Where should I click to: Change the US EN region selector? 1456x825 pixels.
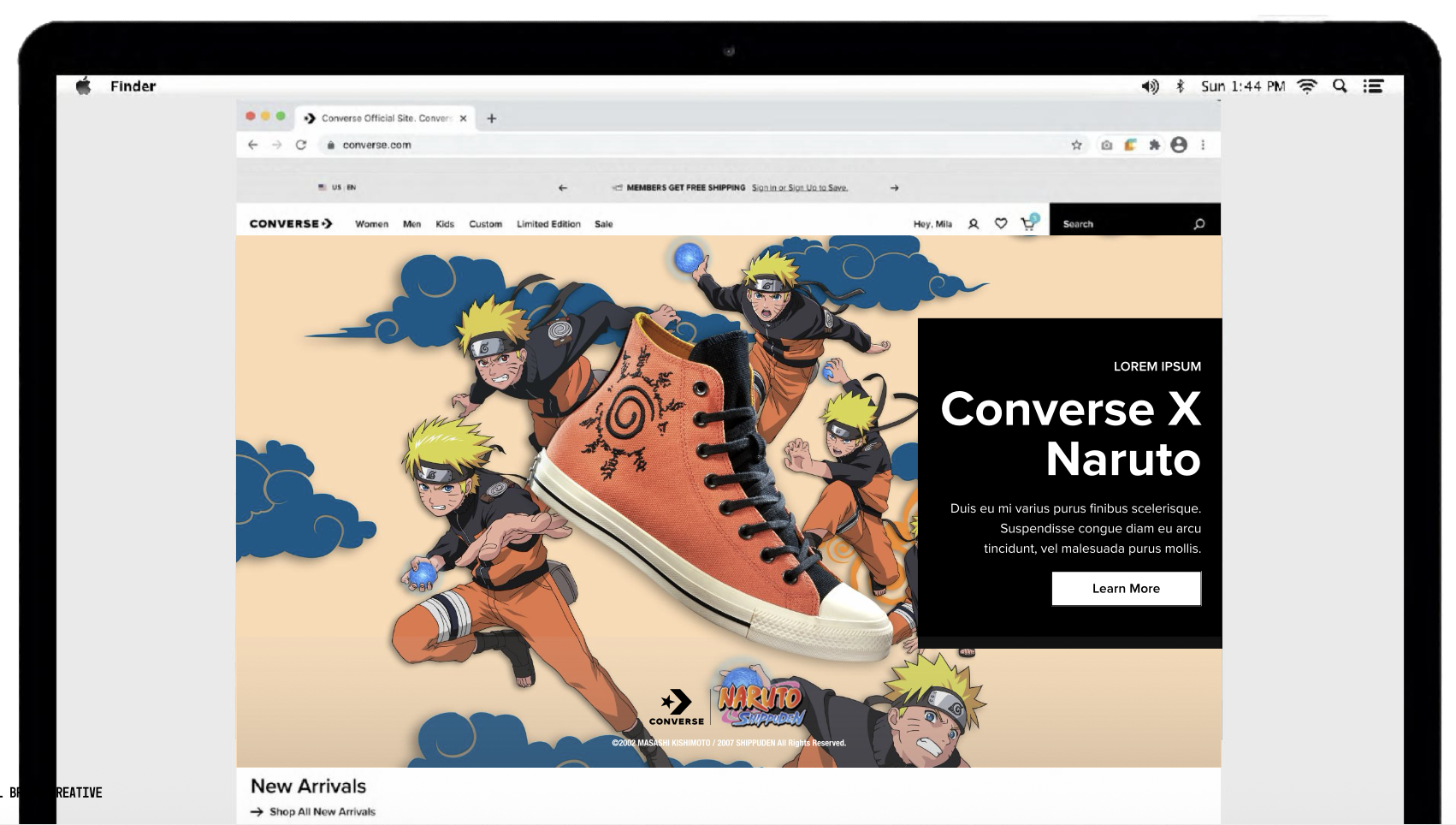[x=337, y=187]
